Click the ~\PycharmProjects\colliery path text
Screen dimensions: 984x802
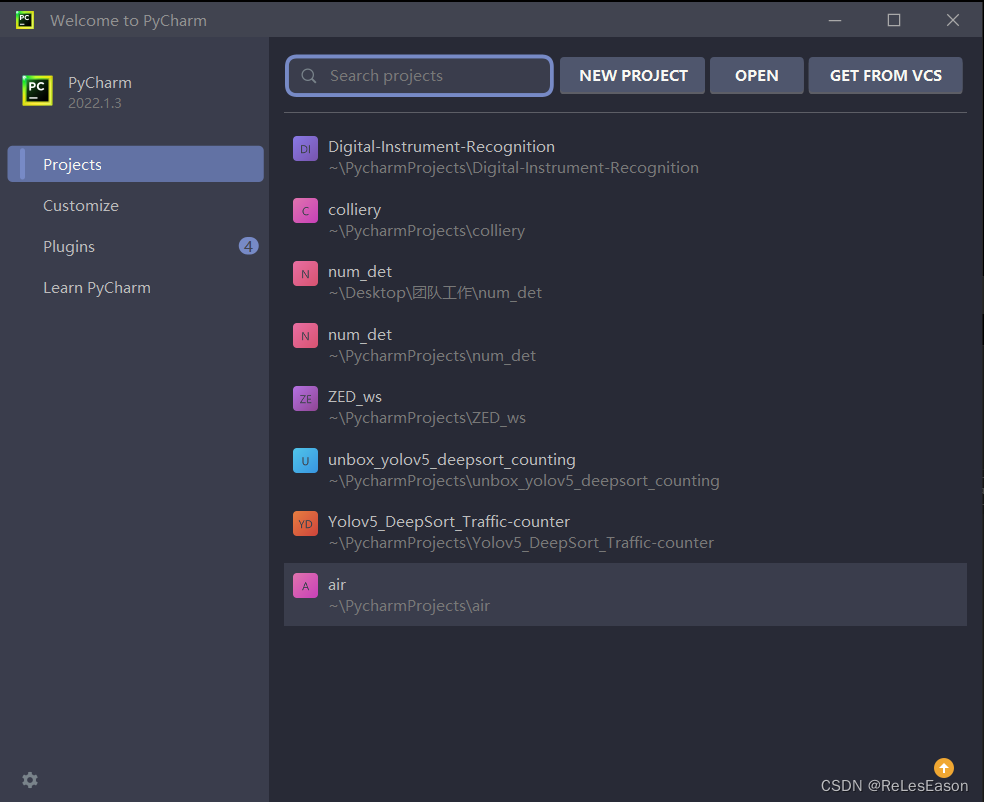click(x=427, y=231)
